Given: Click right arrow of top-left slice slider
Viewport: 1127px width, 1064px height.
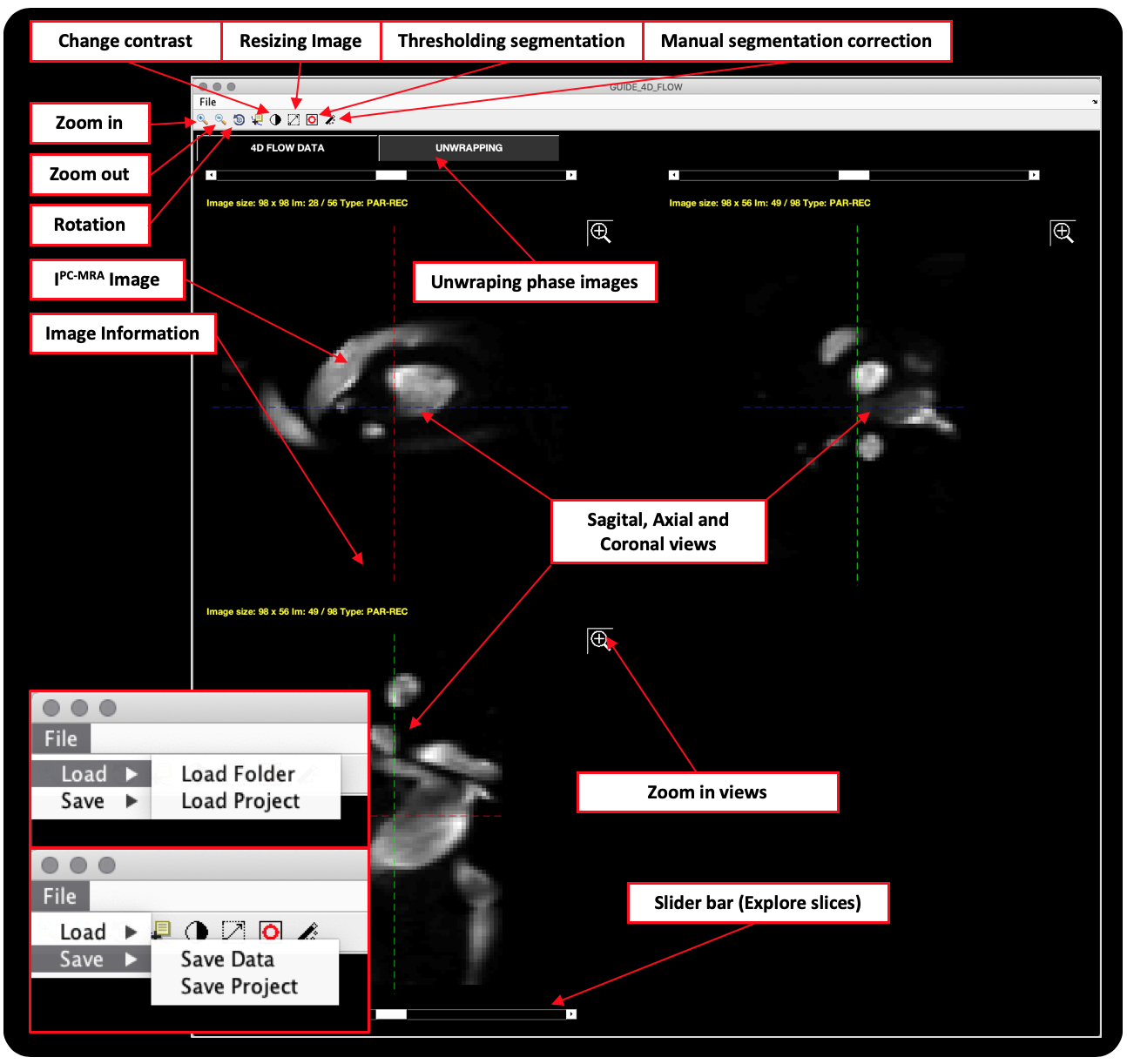Looking at the screenshot, I should coord(571,175).
